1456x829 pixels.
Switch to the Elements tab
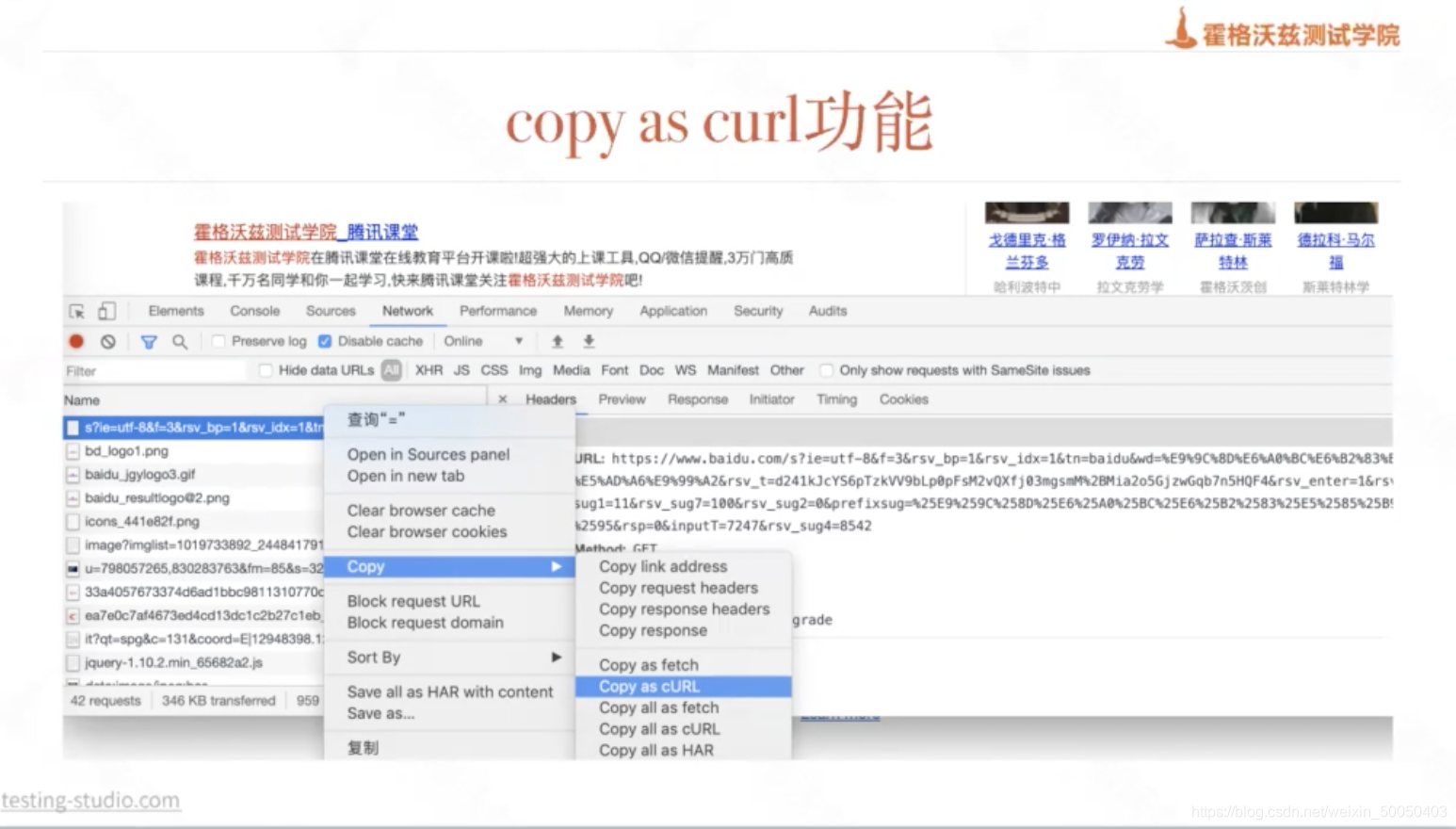pos(176,311)
